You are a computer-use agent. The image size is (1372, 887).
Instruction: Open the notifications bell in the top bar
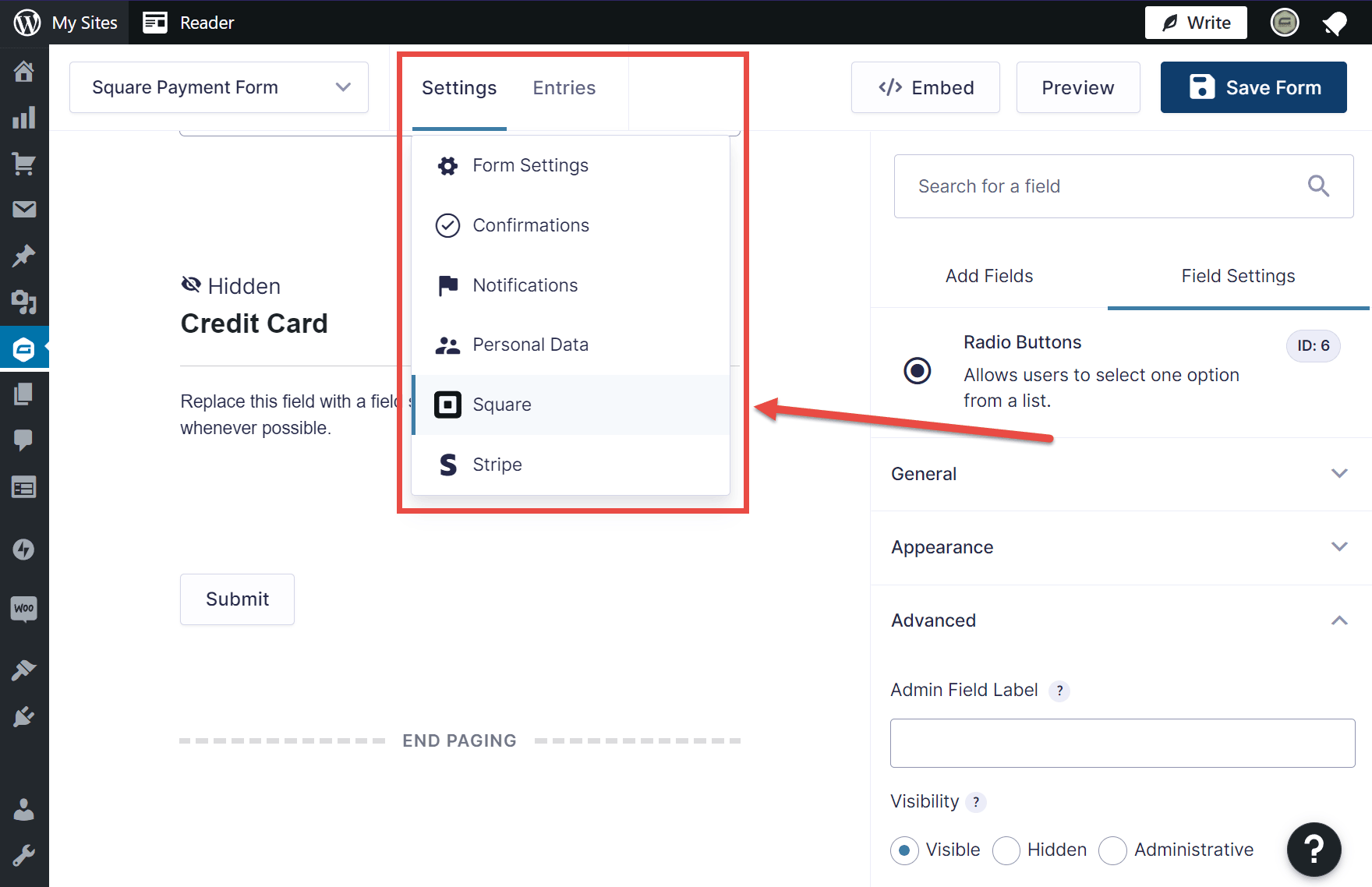[1335, 23]
